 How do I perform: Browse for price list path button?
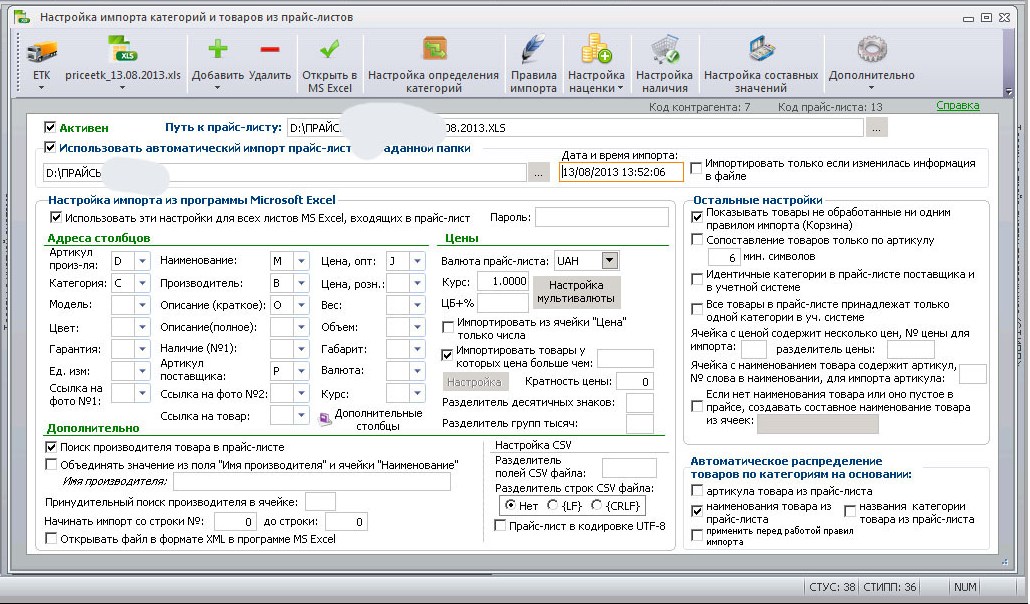click(876, 128)
